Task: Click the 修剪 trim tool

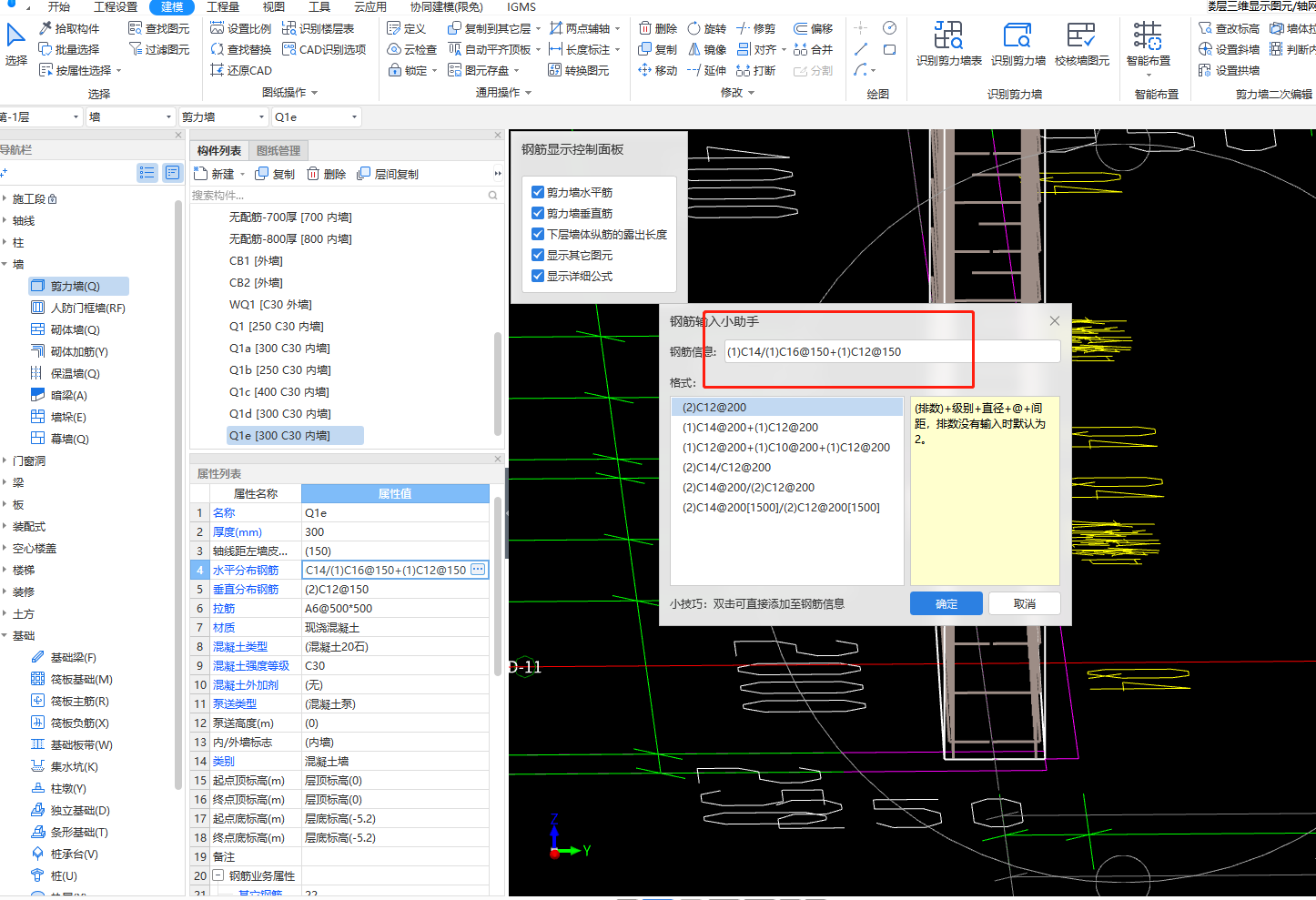Action: pyautogui.click(x=756, y=28)
